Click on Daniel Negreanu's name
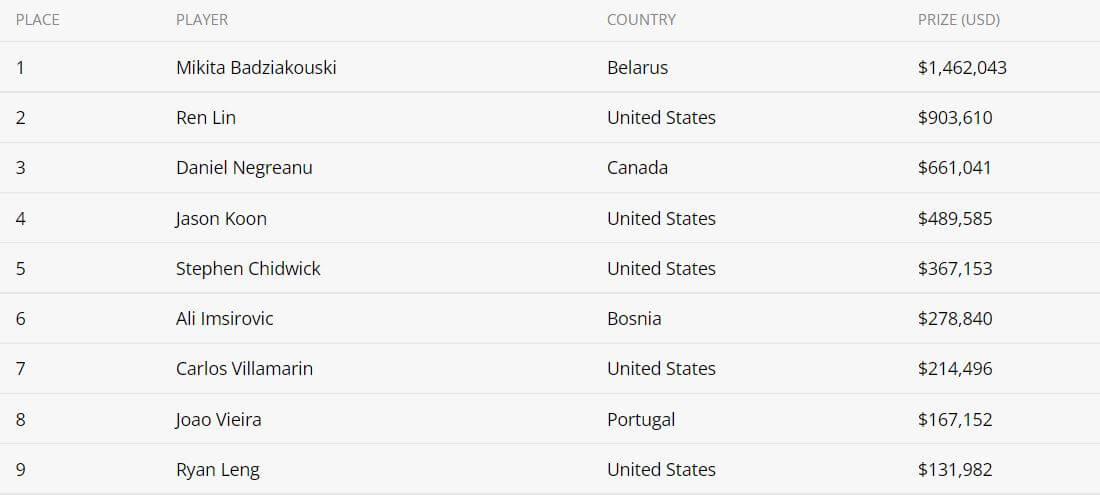1100x495 pixels. (244, 168)
